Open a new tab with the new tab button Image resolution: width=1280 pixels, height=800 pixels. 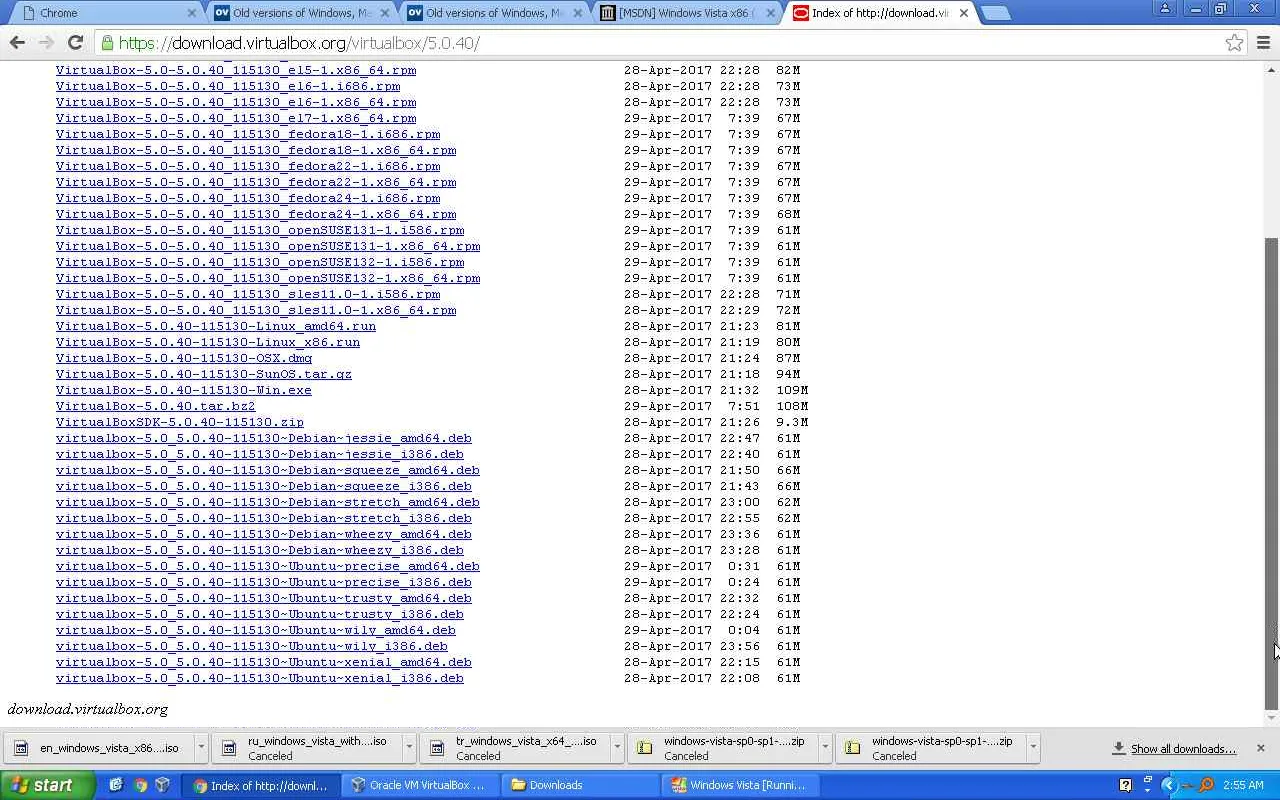coord(995,13)
